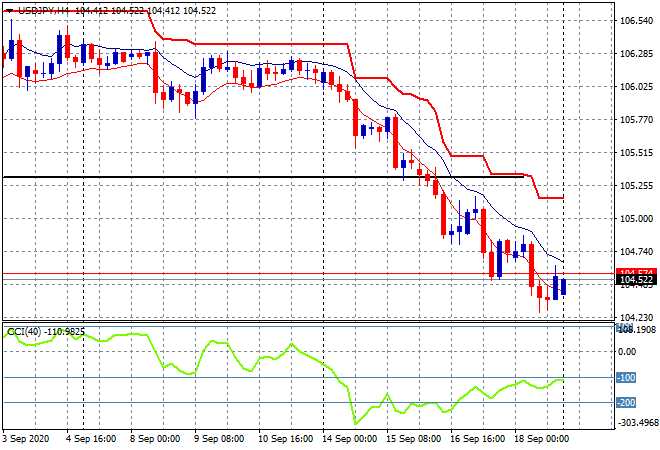
Task: Click the 106.025 price axis label
Action: coord(636,87)
